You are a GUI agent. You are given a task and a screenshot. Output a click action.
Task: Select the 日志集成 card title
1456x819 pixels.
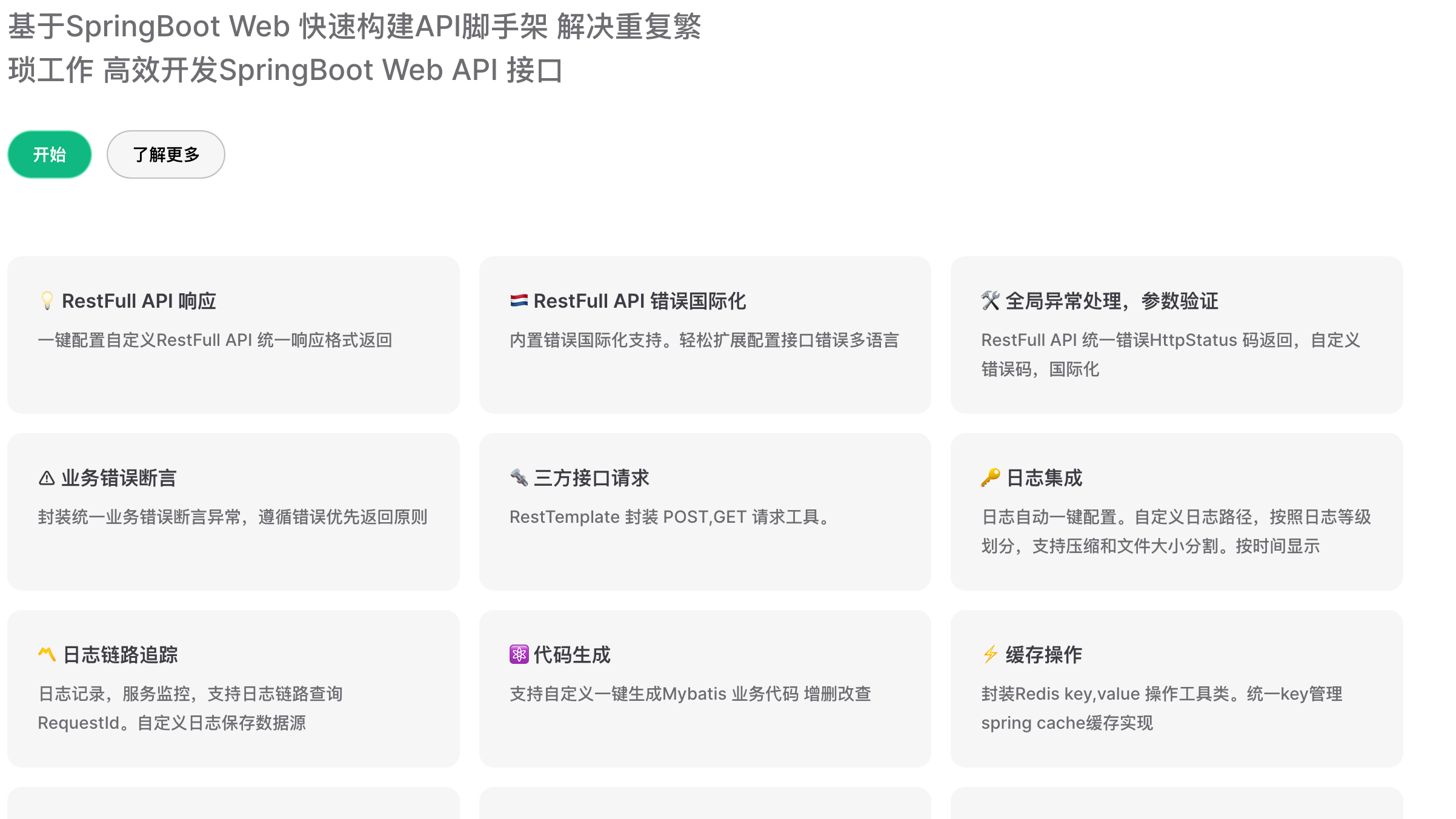click(x=1044, y=478)
